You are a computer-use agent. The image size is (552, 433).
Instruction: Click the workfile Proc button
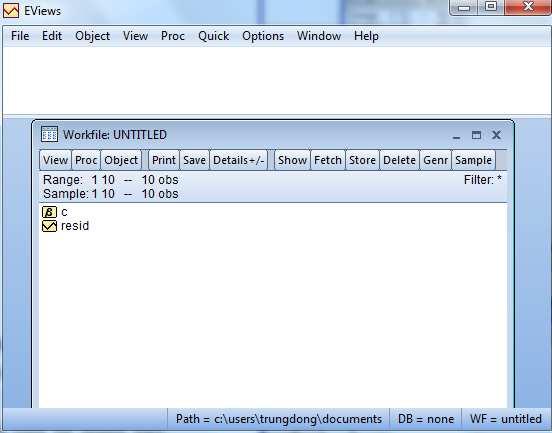pos(86,160)
